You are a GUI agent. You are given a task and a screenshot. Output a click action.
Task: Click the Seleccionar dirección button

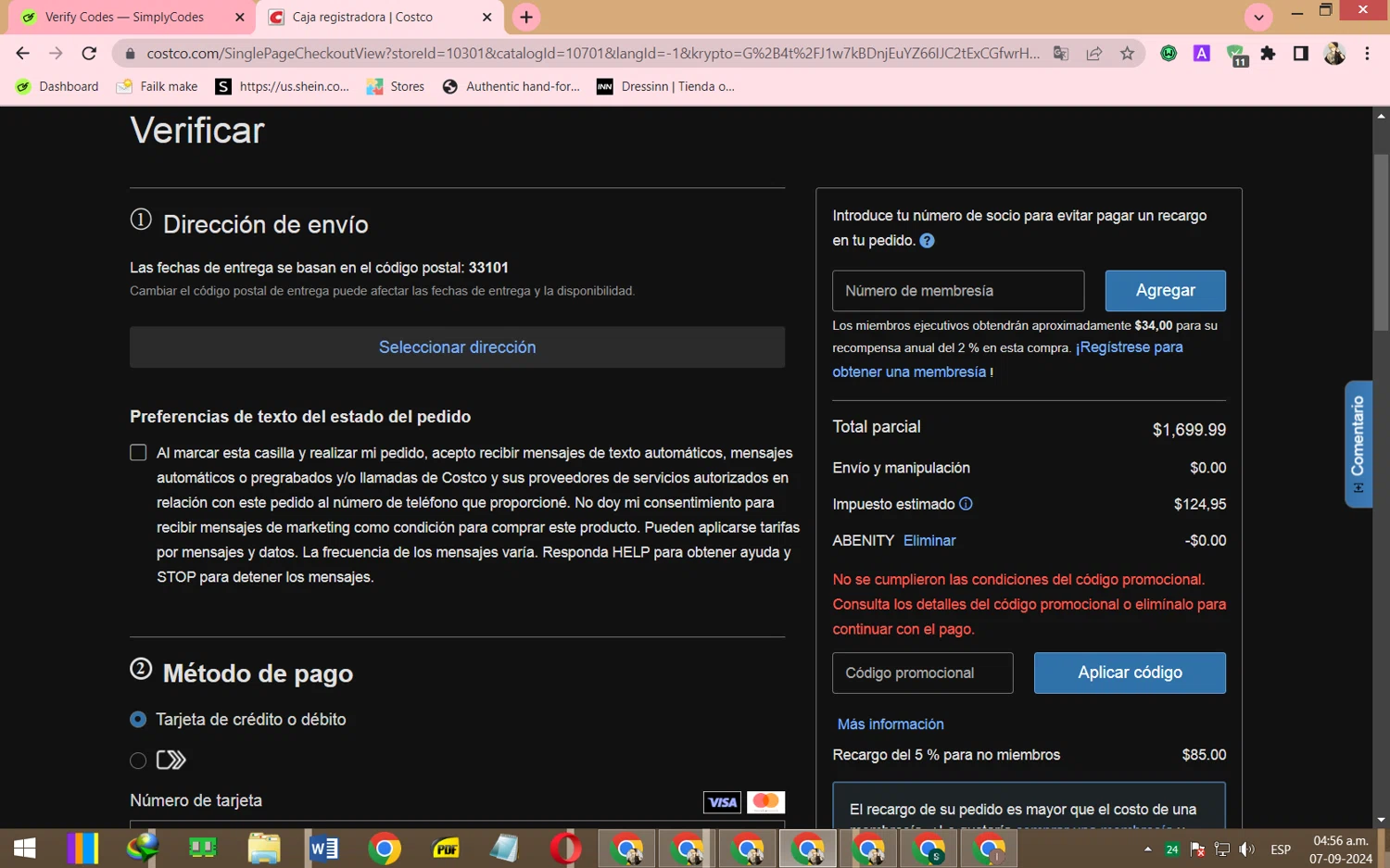click(x=457, y=347)
